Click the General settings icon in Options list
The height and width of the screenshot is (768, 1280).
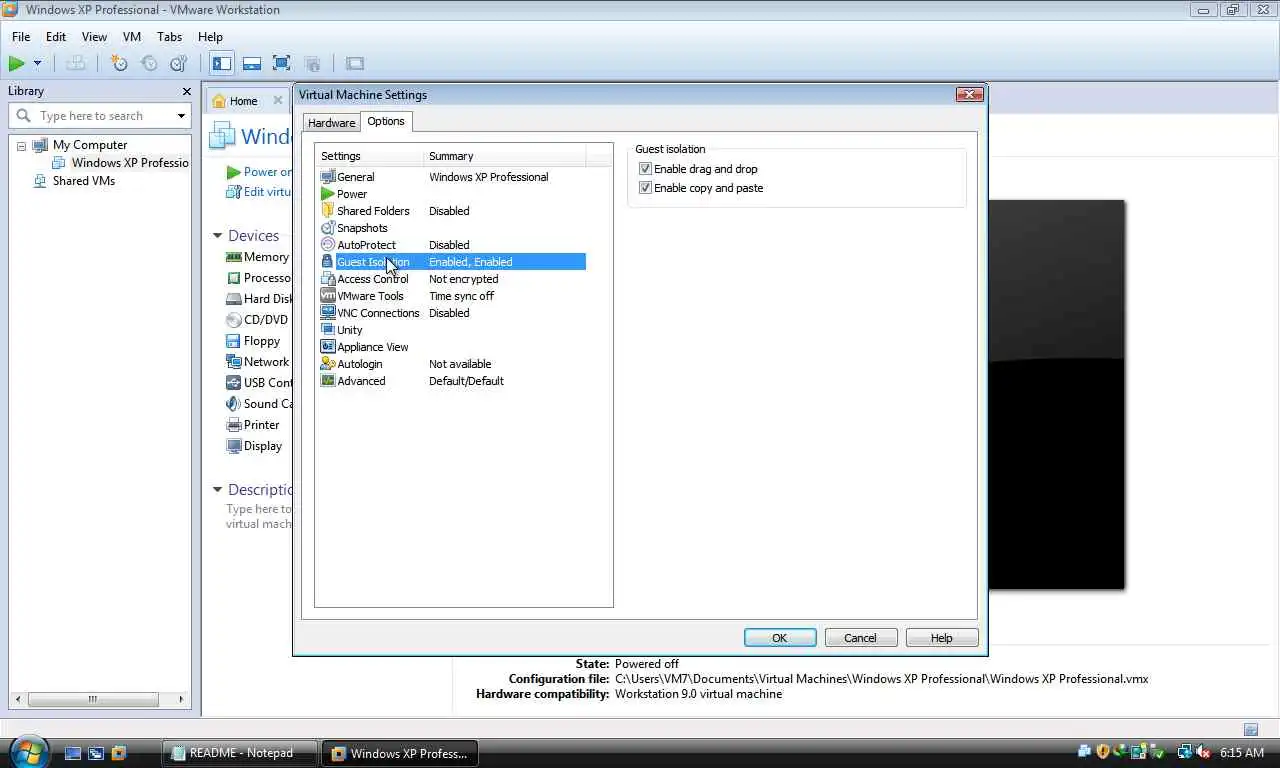point(328,177)
